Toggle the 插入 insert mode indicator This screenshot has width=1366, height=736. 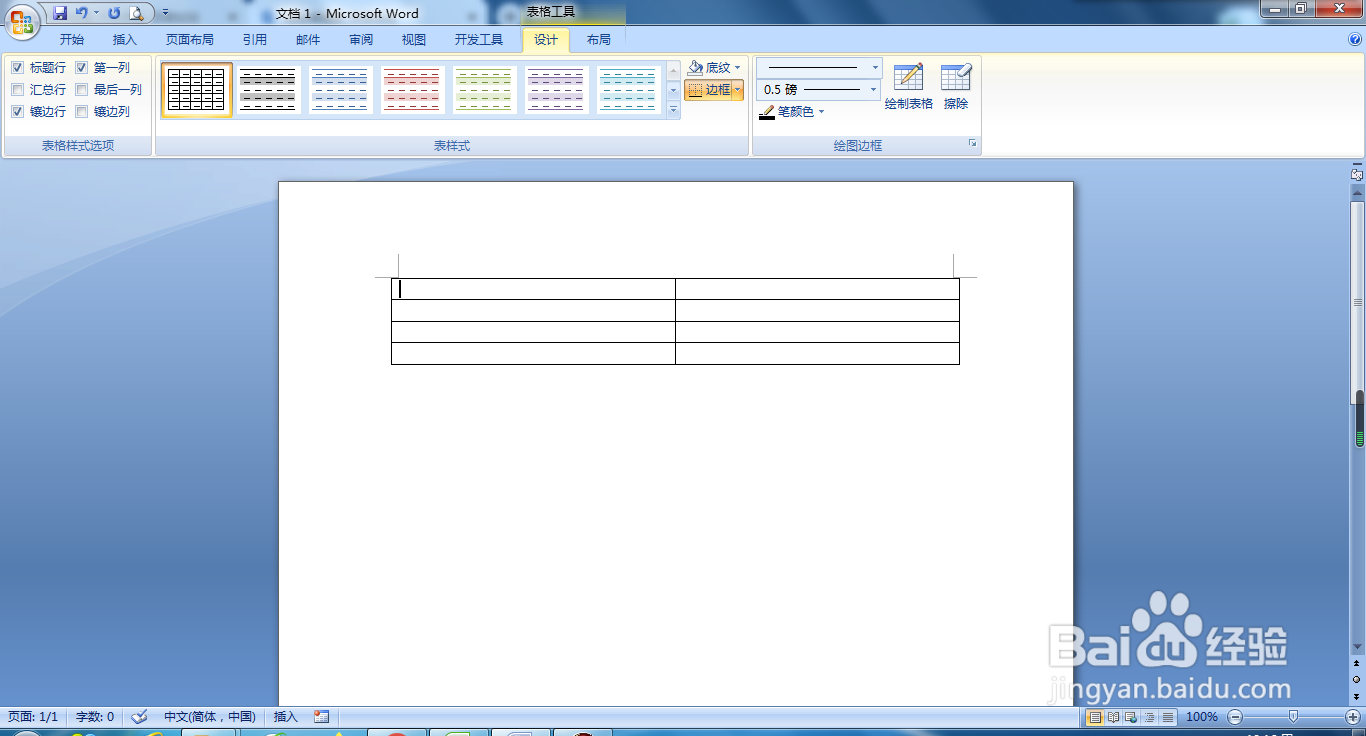coord(286,717)
